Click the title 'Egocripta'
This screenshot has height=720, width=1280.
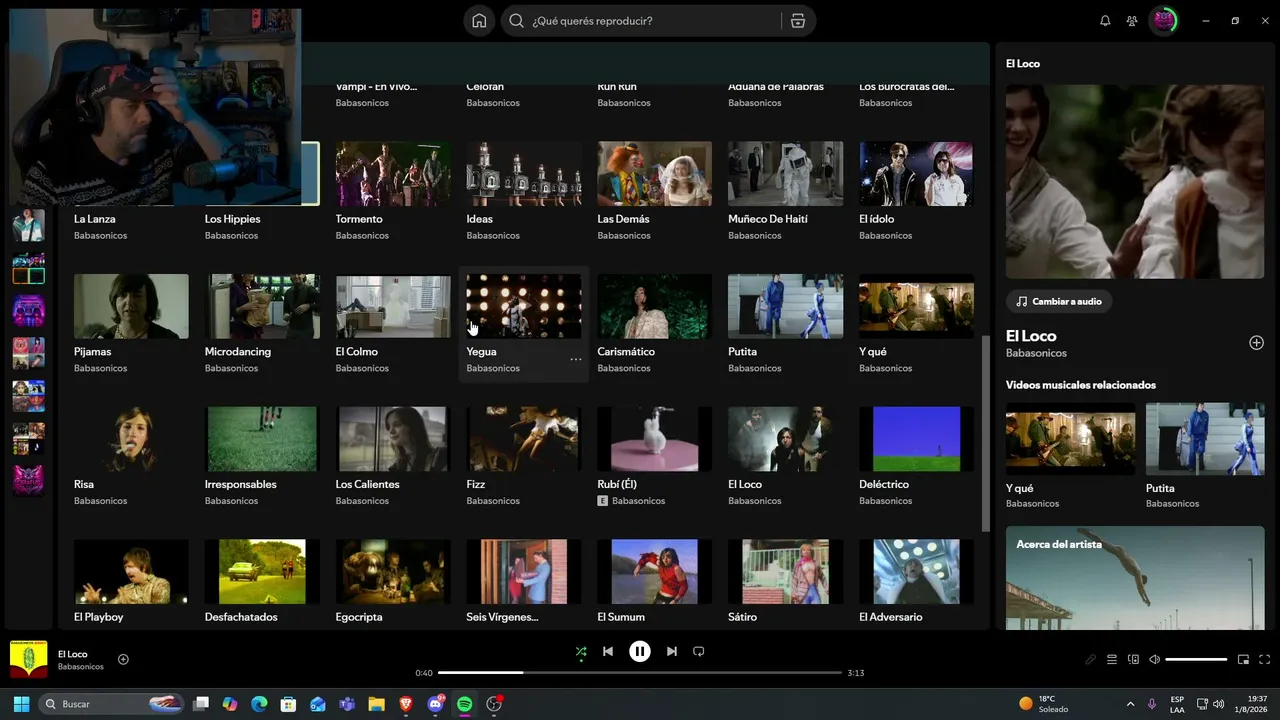click(359, 617)
